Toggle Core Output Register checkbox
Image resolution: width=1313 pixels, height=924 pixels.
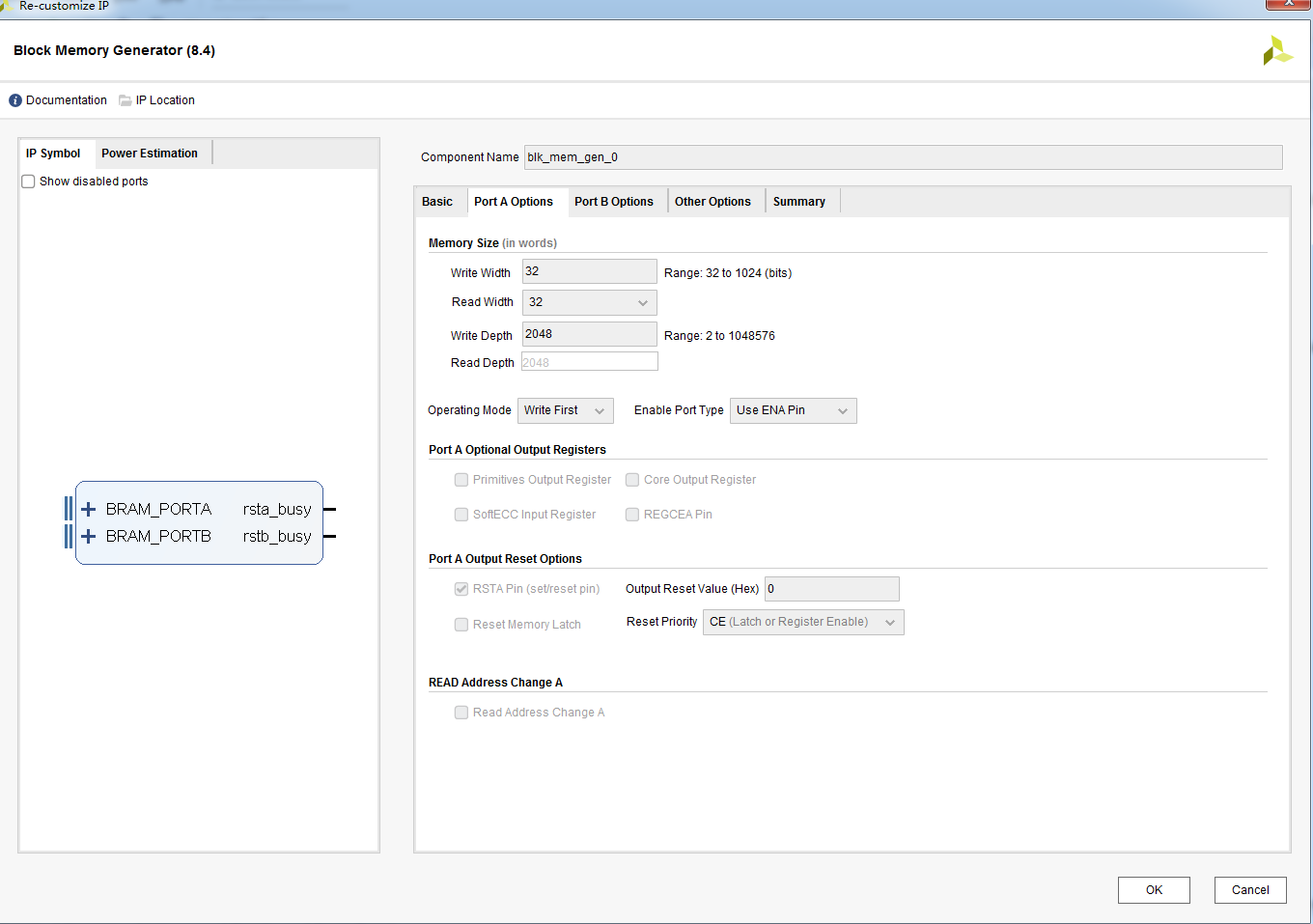(x=632, y=480)
